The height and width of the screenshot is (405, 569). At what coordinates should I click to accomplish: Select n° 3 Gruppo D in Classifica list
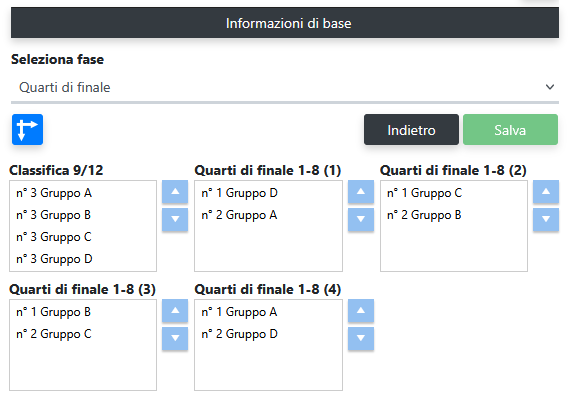coord(83,259)
